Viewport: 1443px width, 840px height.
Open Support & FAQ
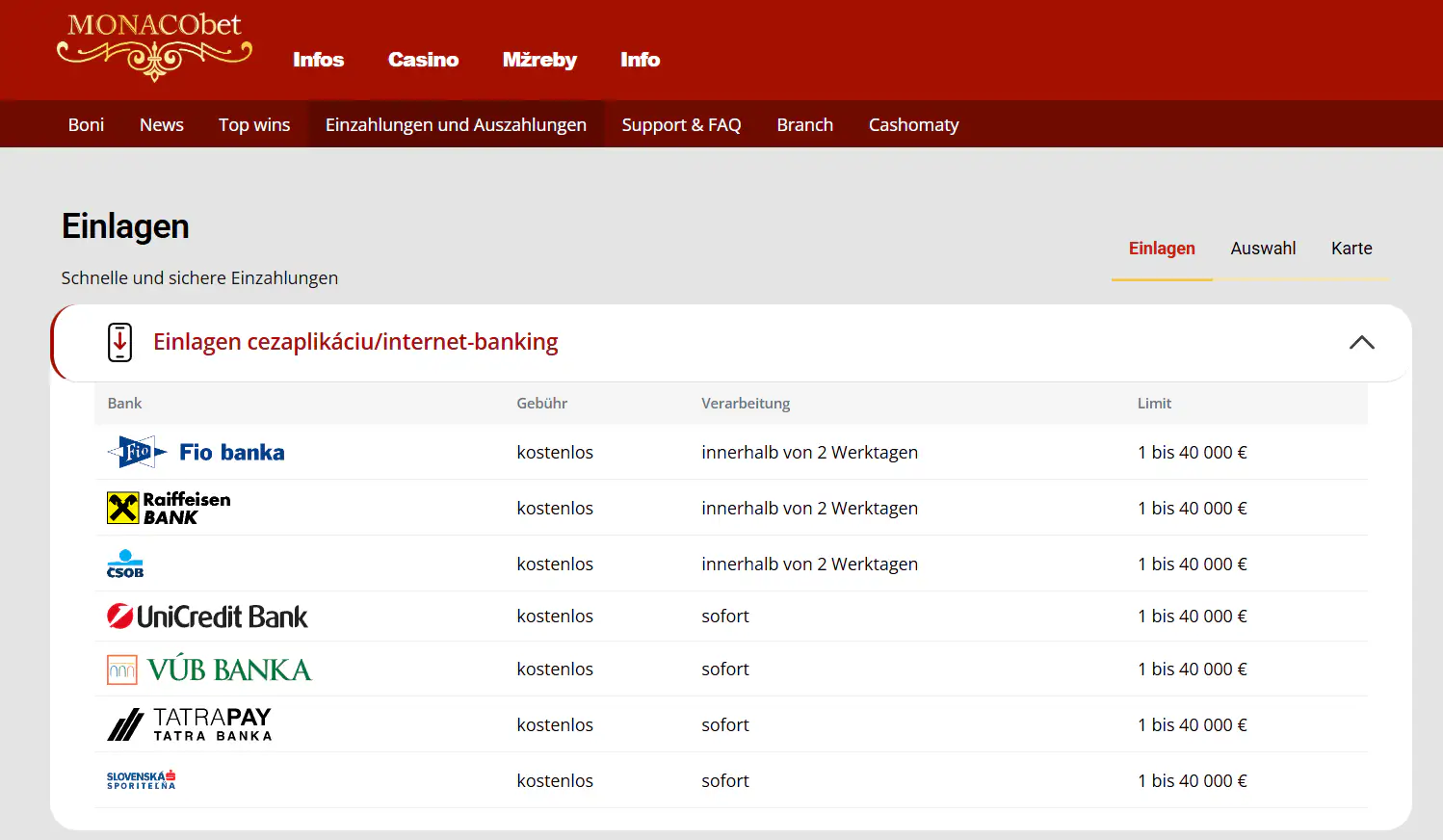click(x=681, y=124)
